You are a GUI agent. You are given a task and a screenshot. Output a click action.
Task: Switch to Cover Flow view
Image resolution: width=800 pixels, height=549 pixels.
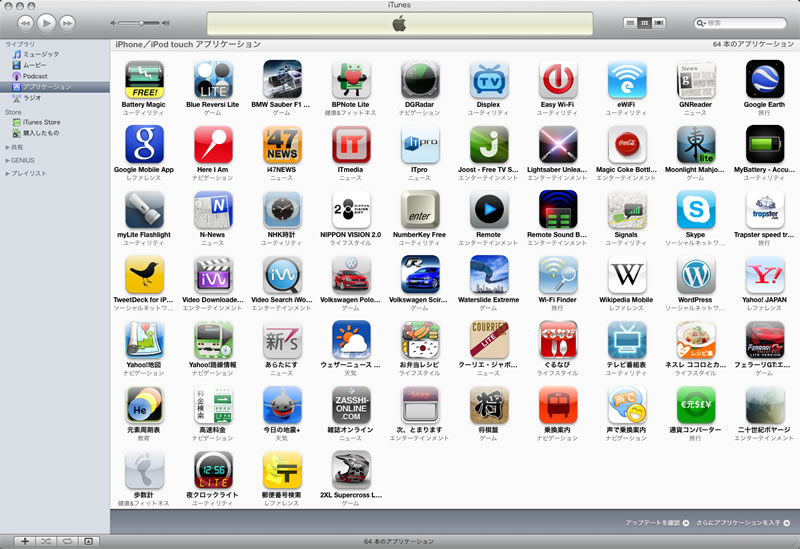[x=659, y=23]
